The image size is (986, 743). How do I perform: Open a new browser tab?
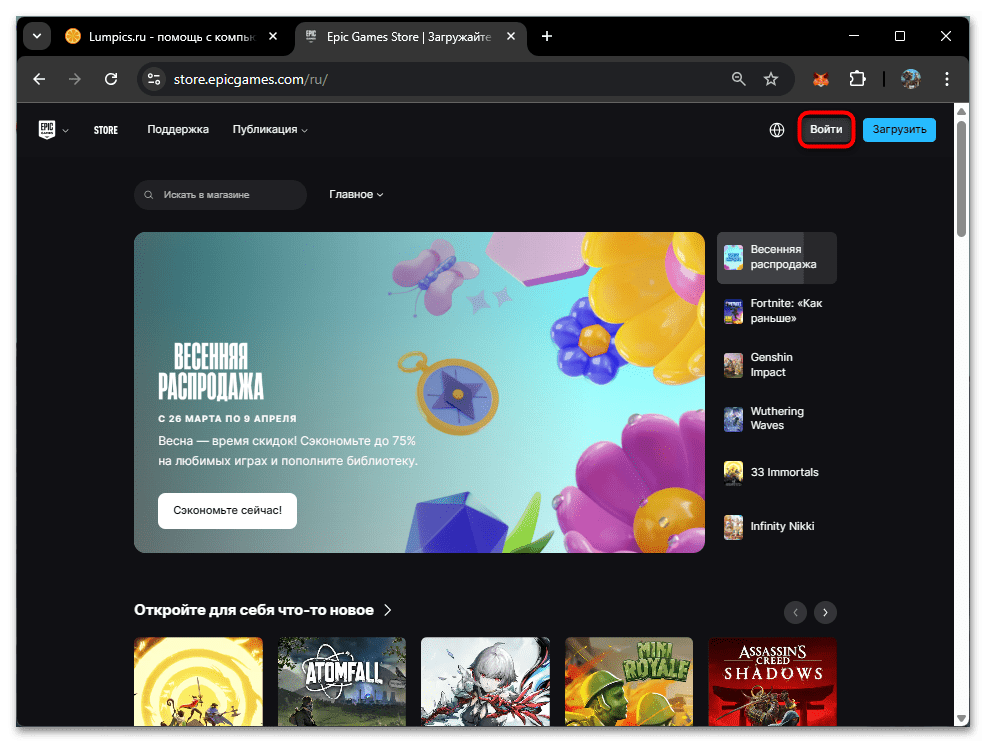point(547,36)
